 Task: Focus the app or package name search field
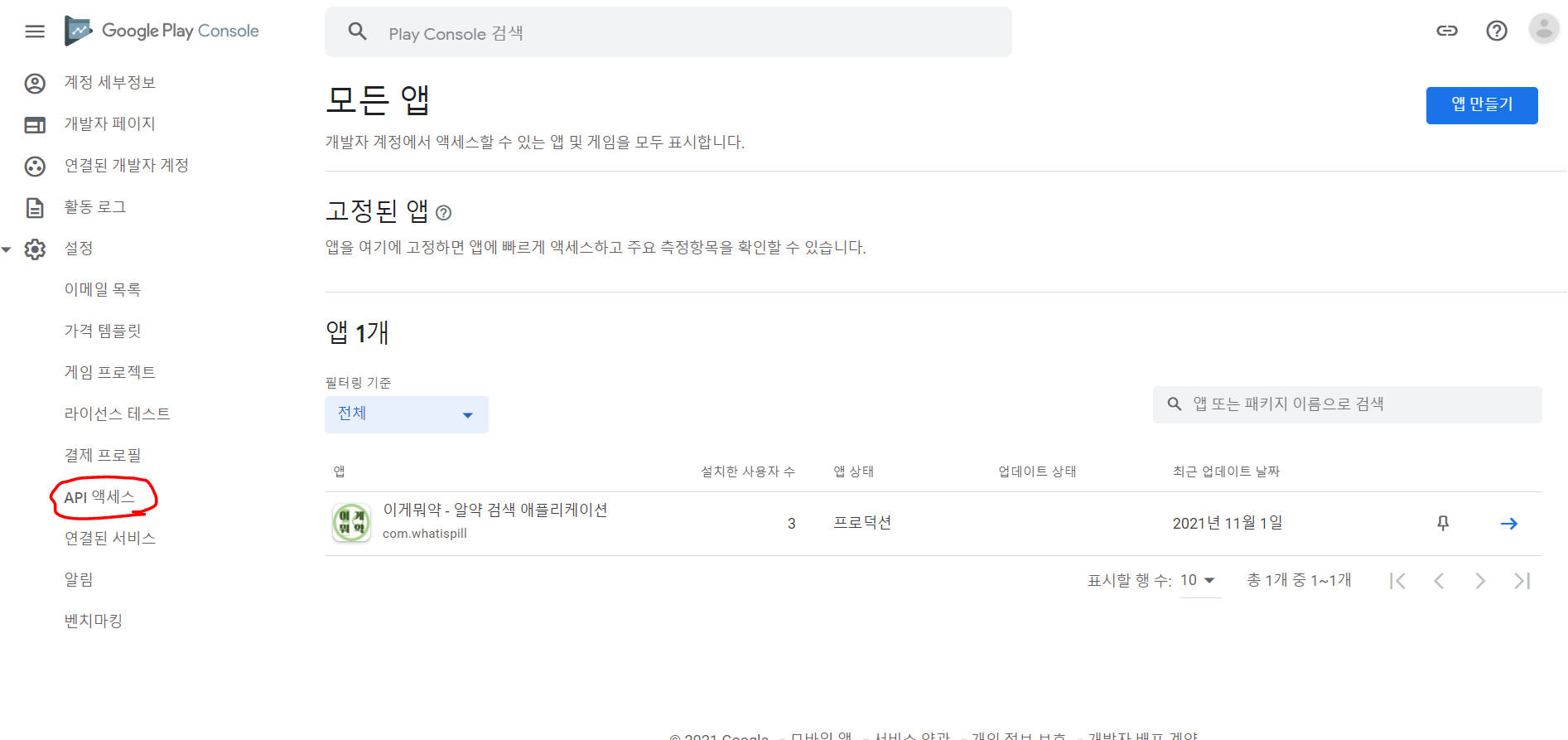tap(1348, 404)
